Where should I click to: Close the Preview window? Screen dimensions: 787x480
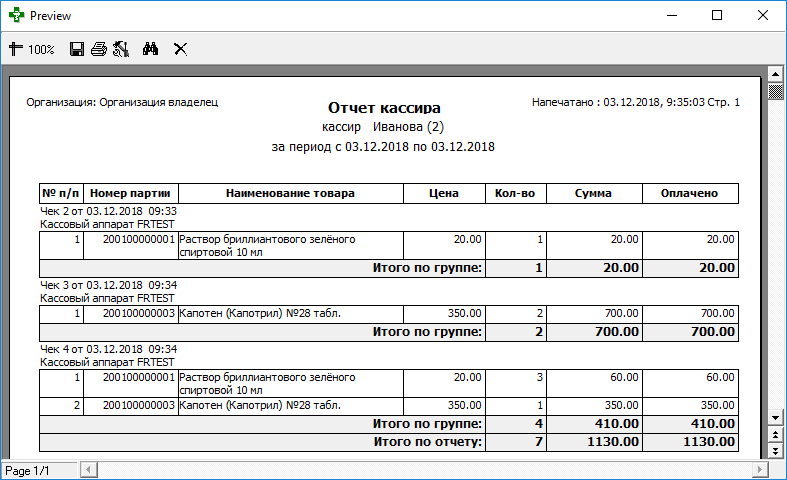click(763, 16)
